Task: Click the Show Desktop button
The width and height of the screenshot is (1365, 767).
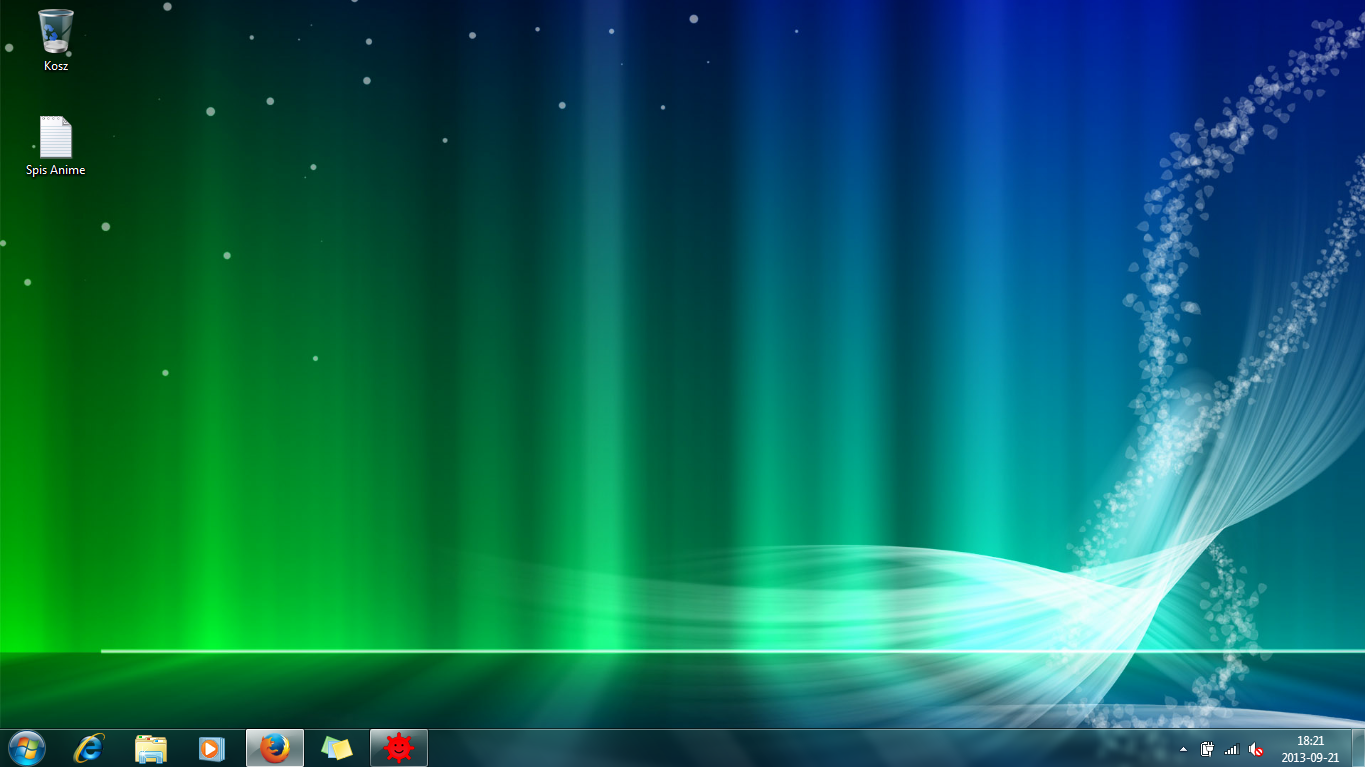Action: point(1358,748)
